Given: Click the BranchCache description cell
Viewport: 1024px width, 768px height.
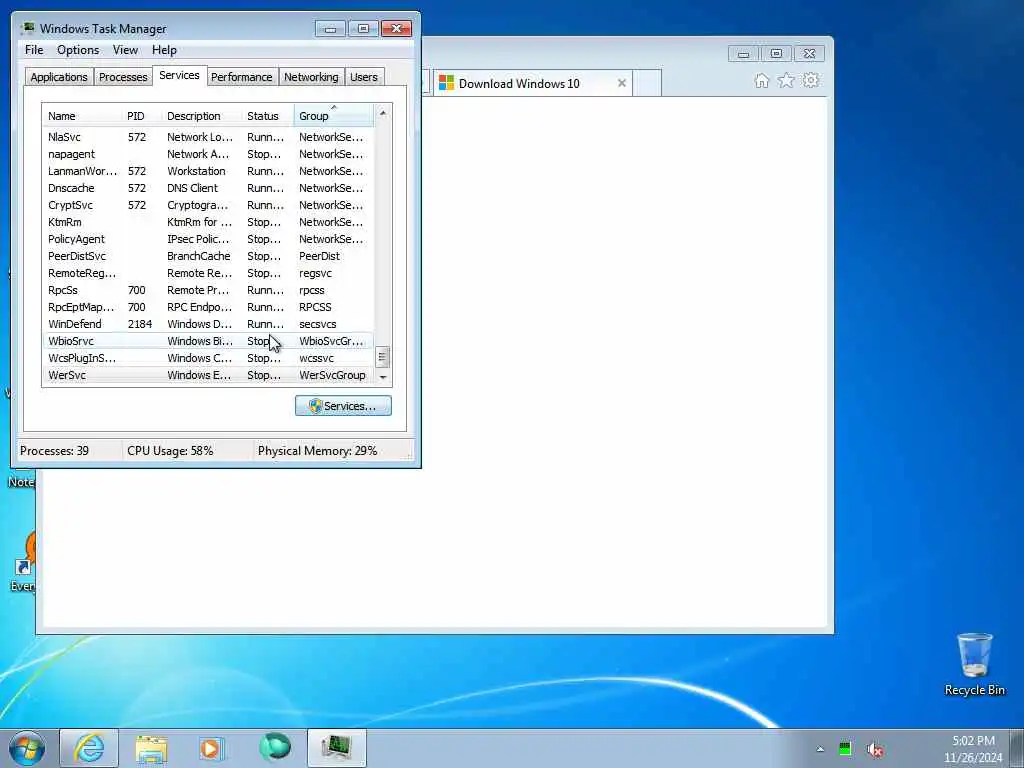Looking at the screenshot, I should [x=199, y=256].
